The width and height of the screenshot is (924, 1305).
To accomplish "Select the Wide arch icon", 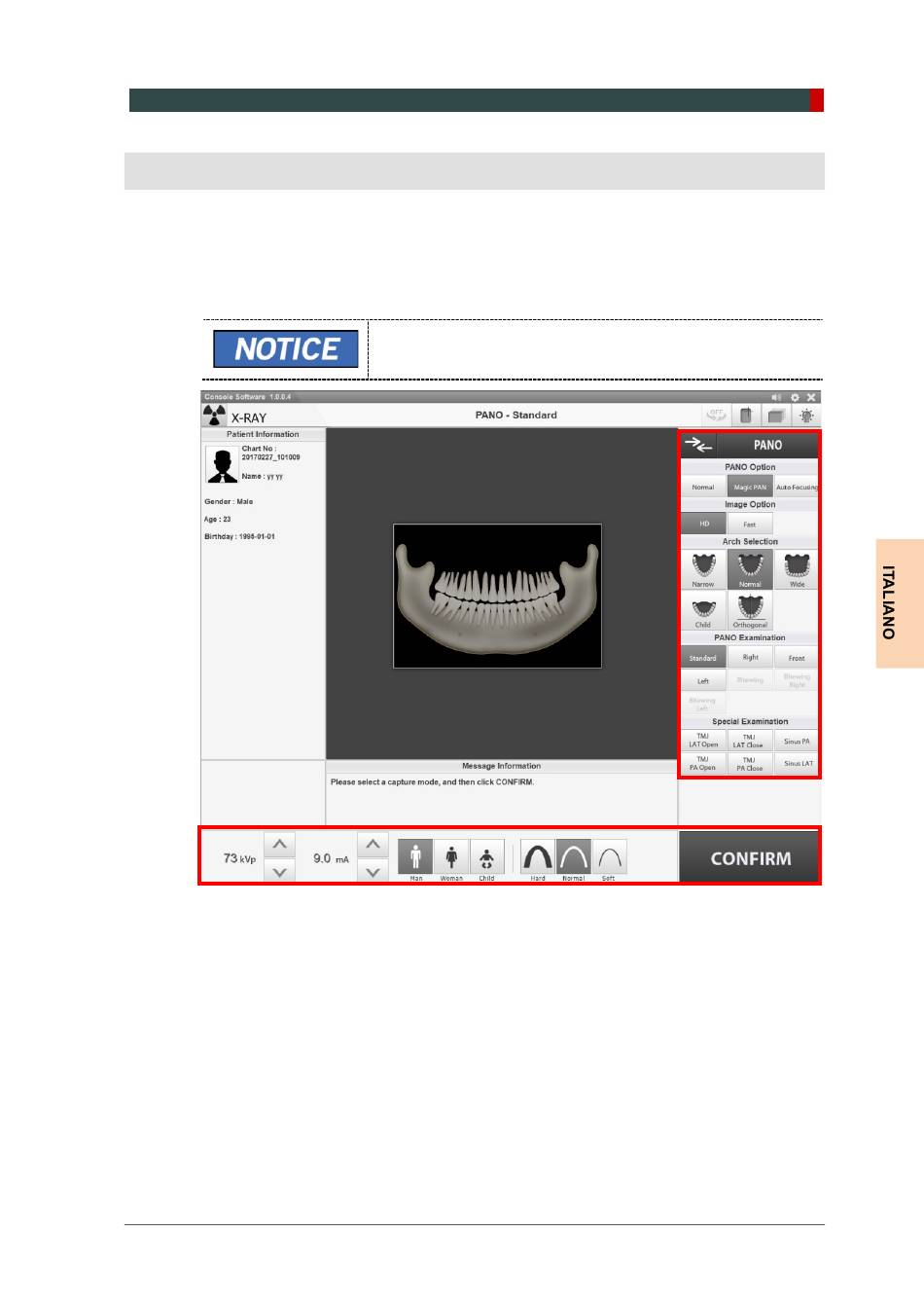I will pos(797,568).
